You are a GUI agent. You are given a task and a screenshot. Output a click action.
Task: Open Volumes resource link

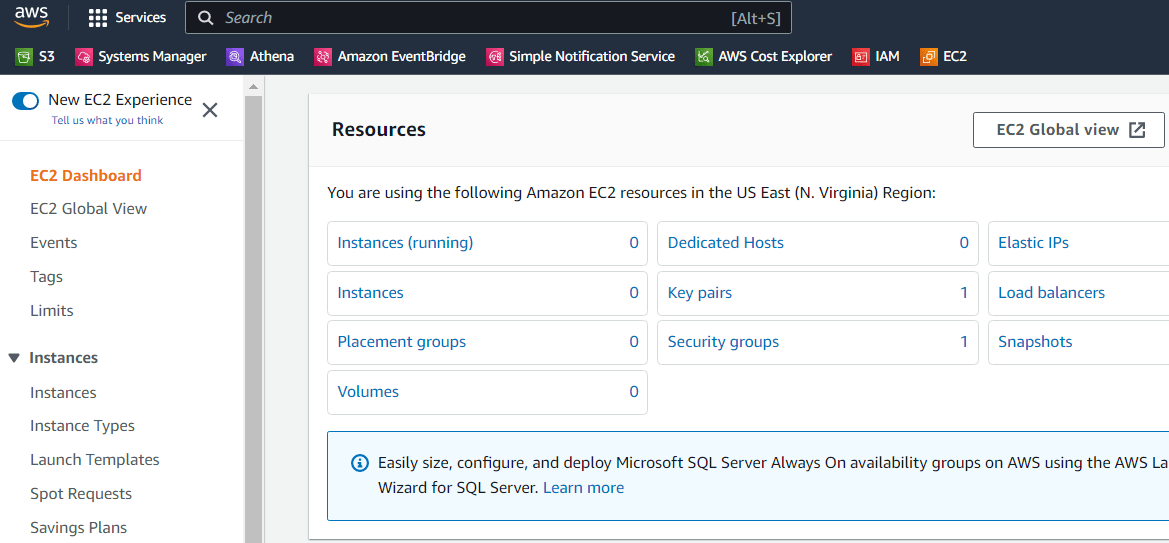[368, 392]
